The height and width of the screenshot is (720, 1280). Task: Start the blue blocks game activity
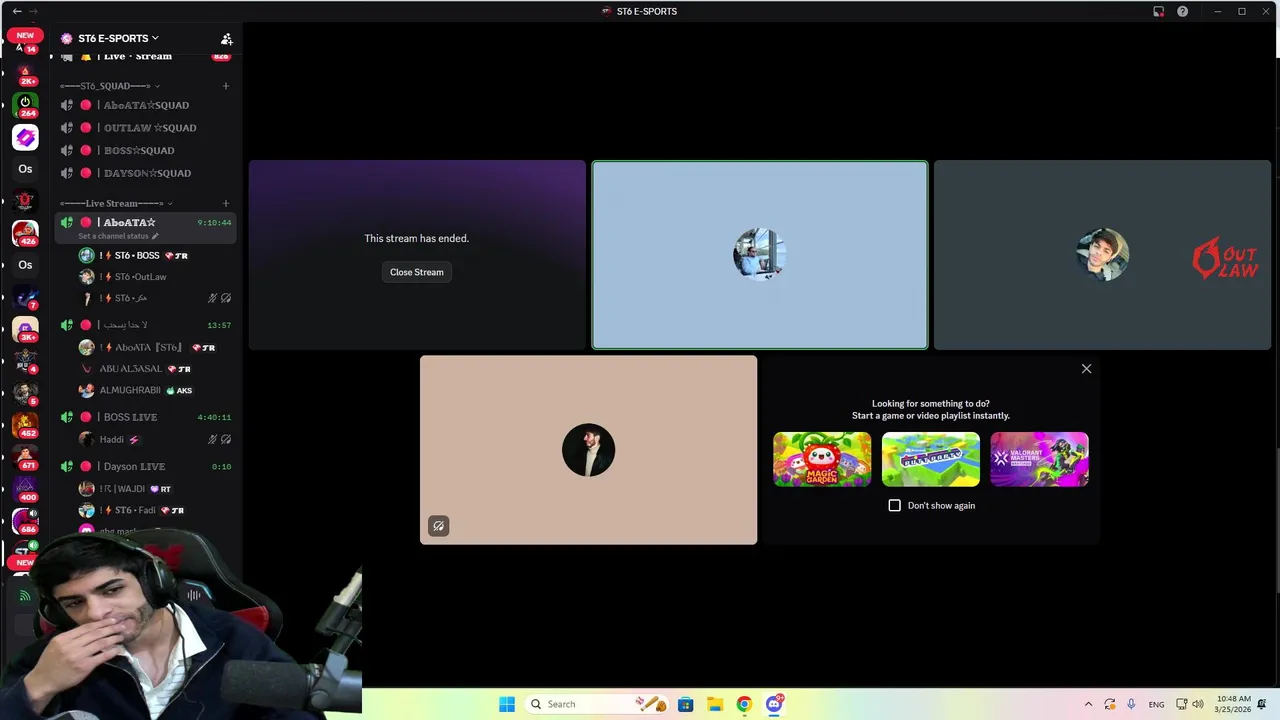[931, 459]
